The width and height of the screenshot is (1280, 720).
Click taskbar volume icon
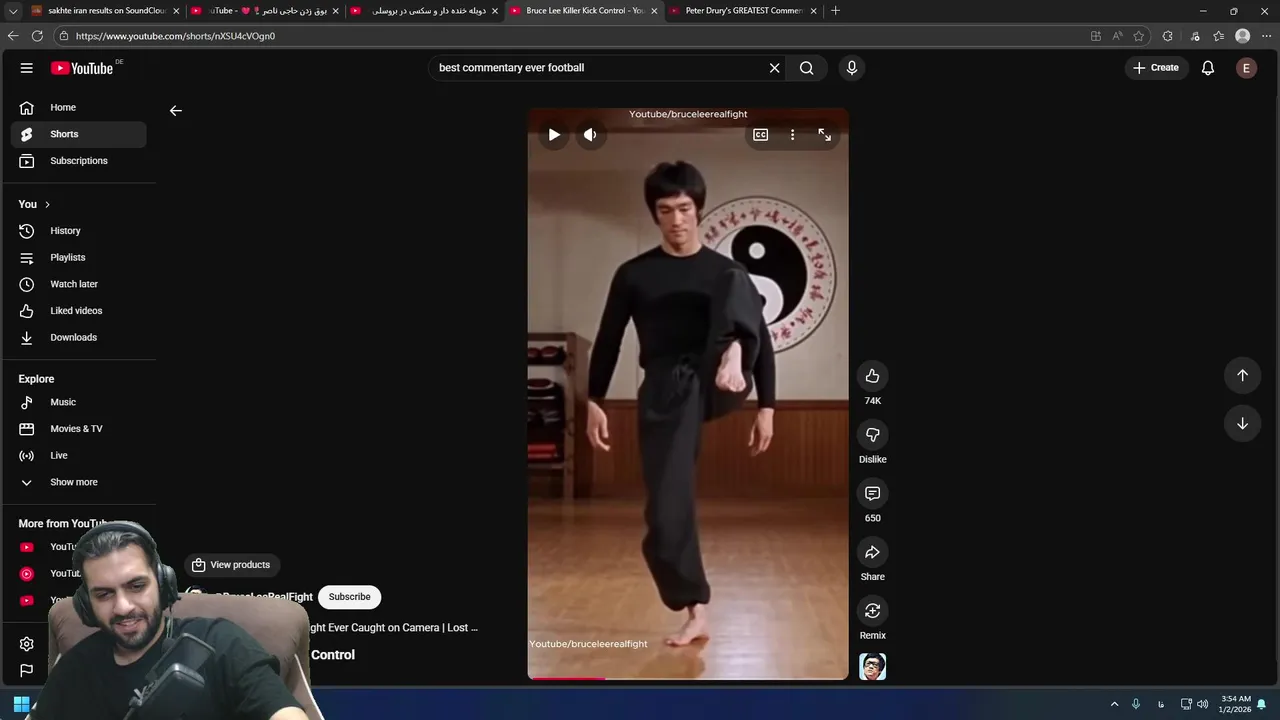tap(1203, 704)
